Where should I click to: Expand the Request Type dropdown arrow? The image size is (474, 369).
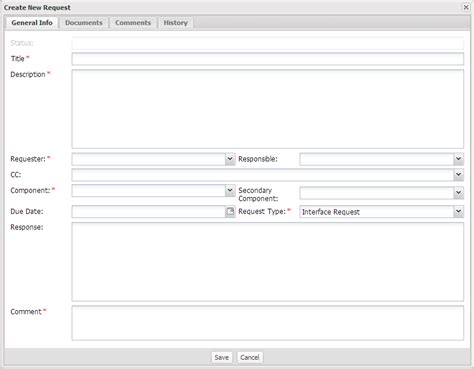(x=459, y=211)
